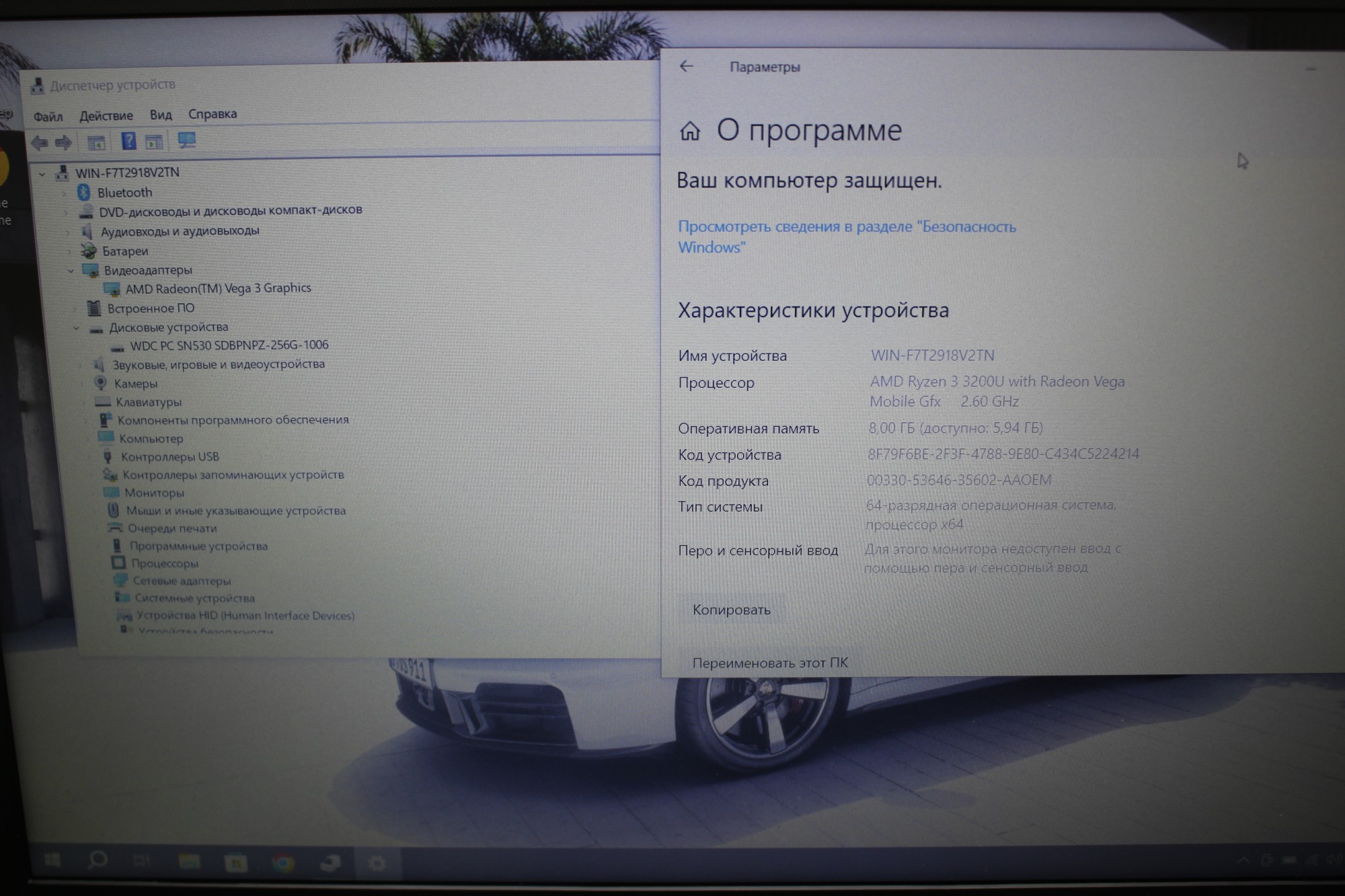Open File Explorer from the taskbar
This screenshot has height=896, width=1345.
(x=189, y=862)
